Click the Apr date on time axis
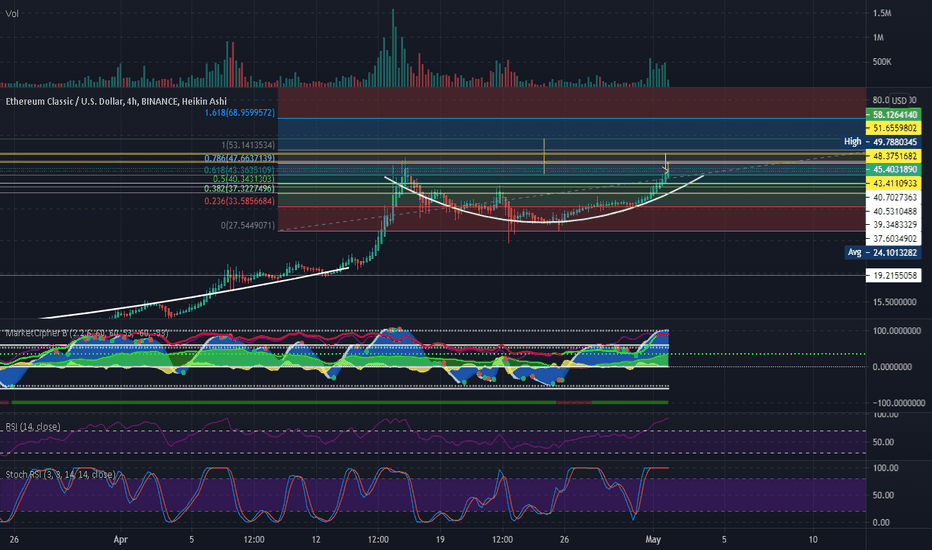 point(121,539)
